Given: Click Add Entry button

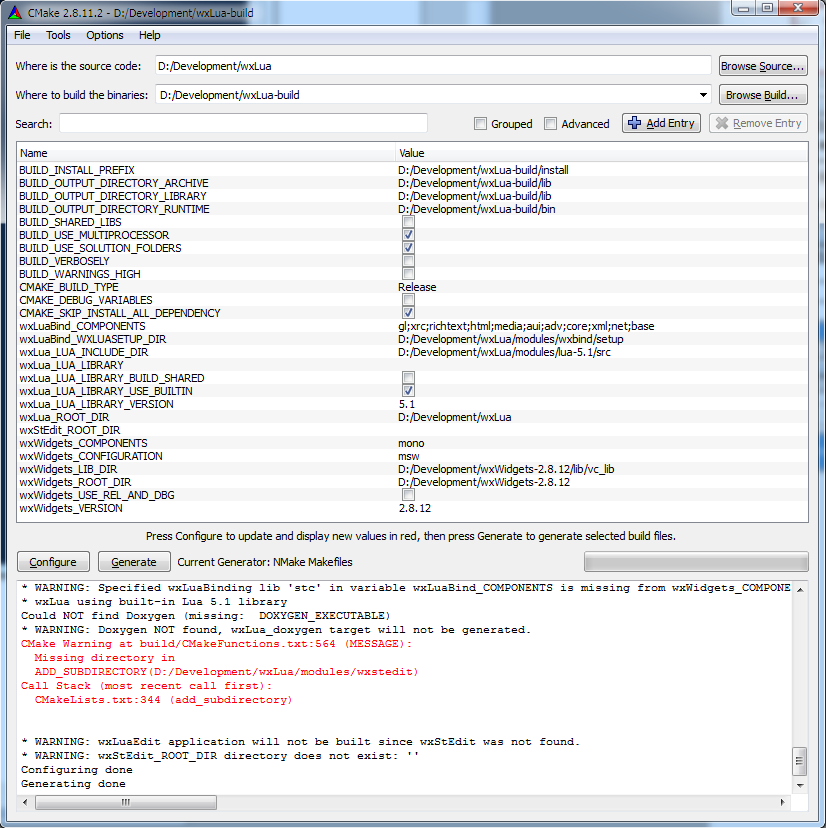Looking at the screenshot, I should click(661, 123).
